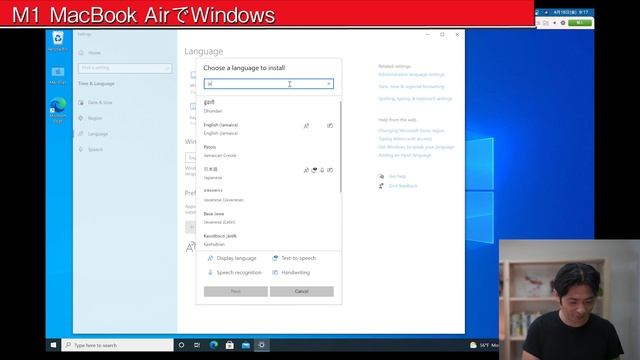
Task: Select the Dhundari language entry
Action: (269, 106)
